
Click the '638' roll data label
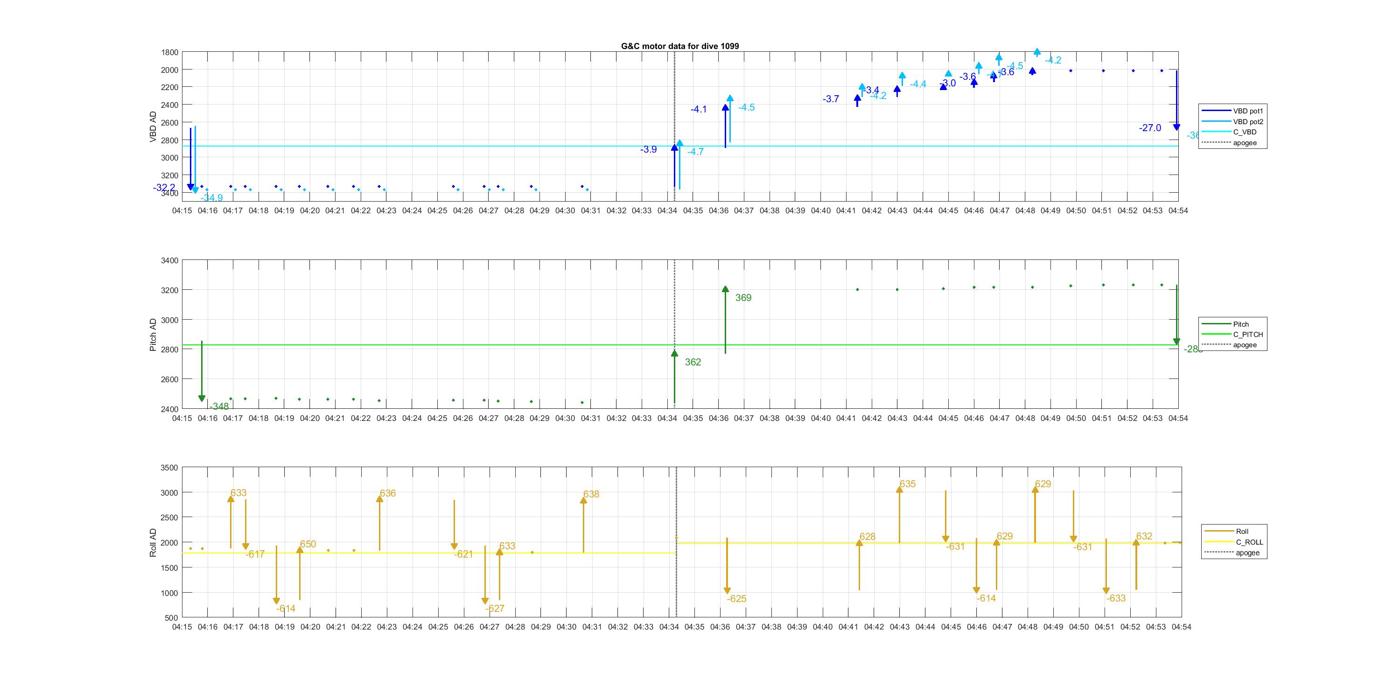coord(591,494)
